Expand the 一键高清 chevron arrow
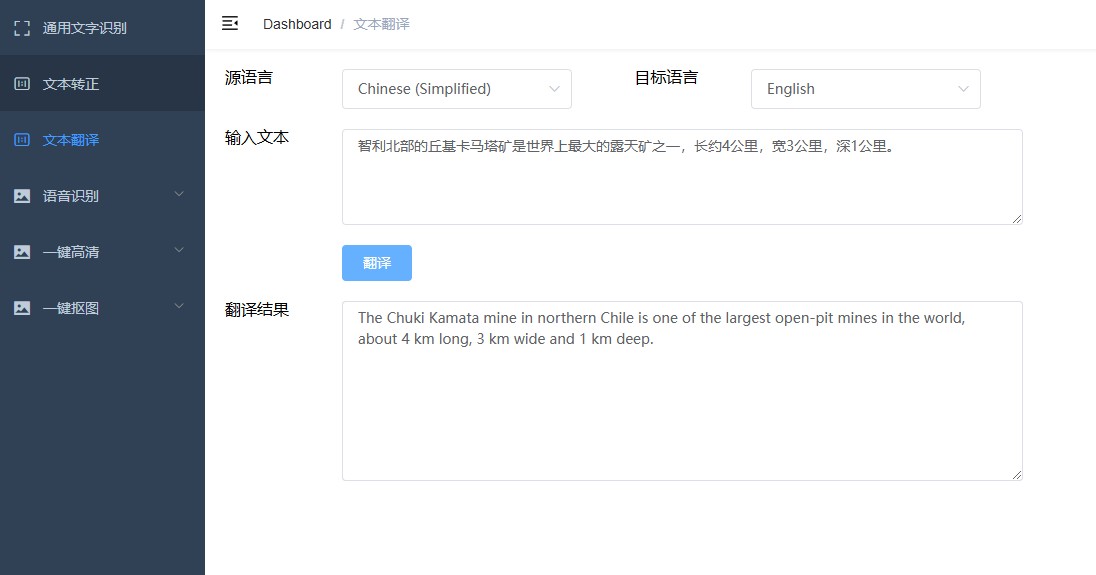This screenshot has width=1096, height=575. (179, 250)
